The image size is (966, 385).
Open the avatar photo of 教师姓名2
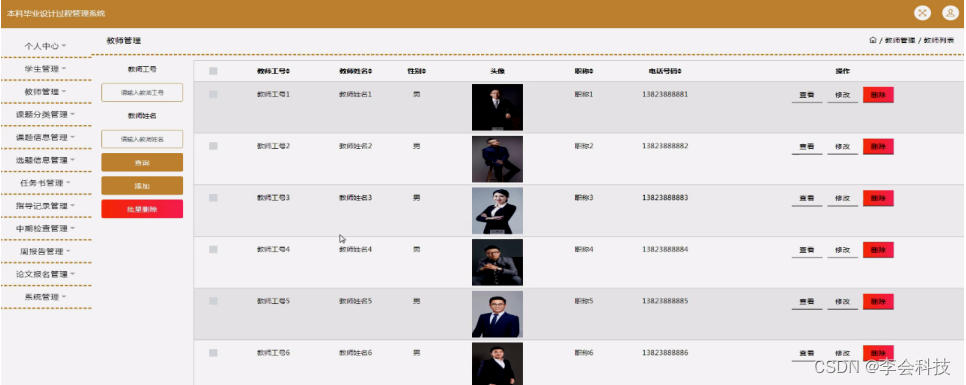497,159
